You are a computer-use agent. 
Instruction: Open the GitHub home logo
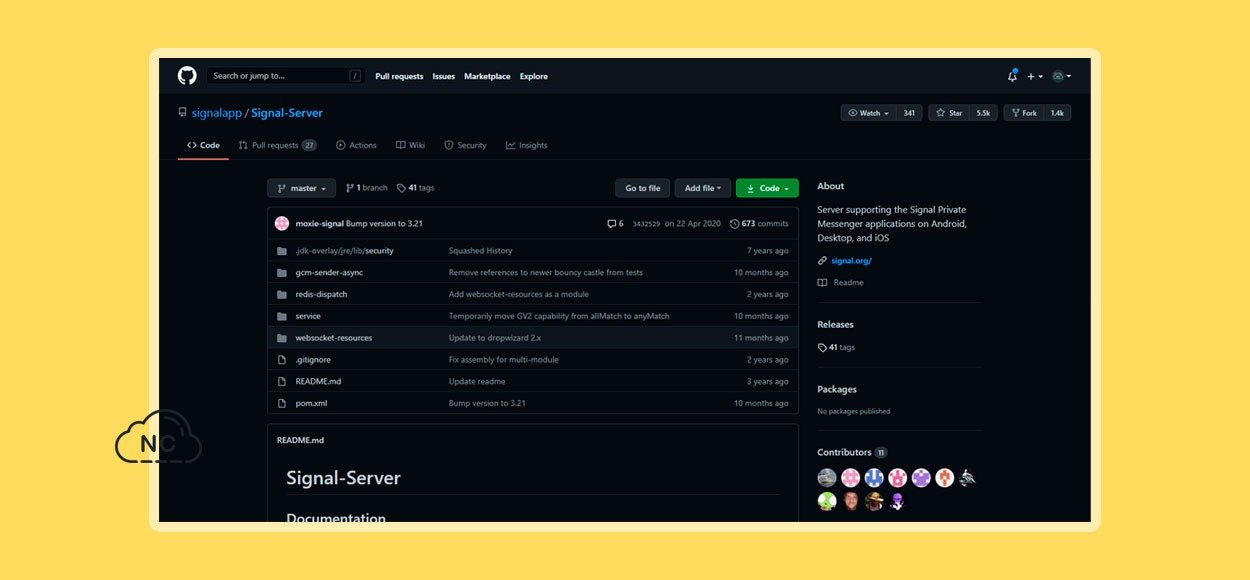pos(187,76)
